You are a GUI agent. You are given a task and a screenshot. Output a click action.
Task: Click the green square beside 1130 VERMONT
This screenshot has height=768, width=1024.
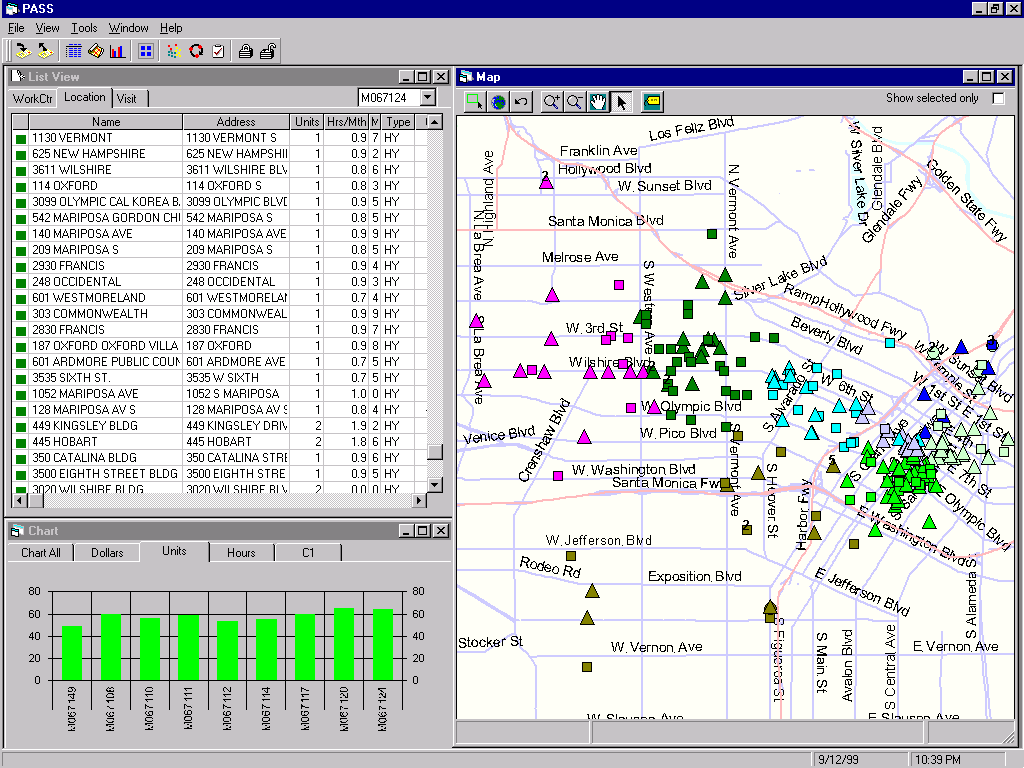[x=21, y=138]
